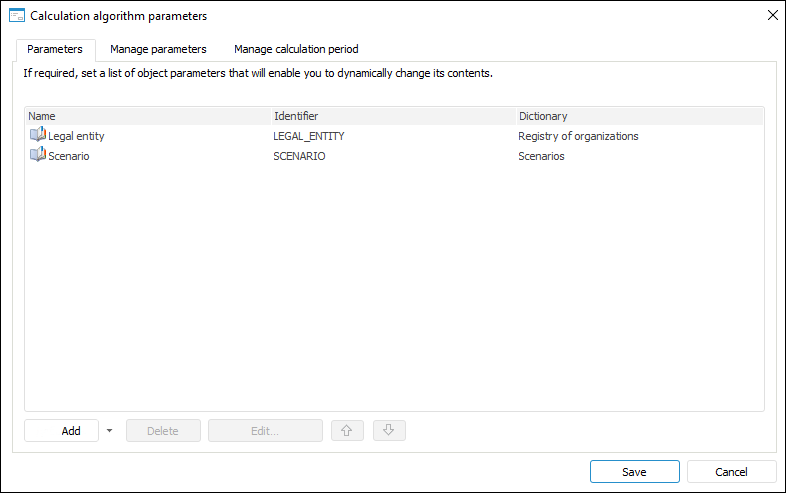Image resolution: width=786 pixels, height=493 pixels.
Task: Click the move down arrow button
Action: coord(389,431)
